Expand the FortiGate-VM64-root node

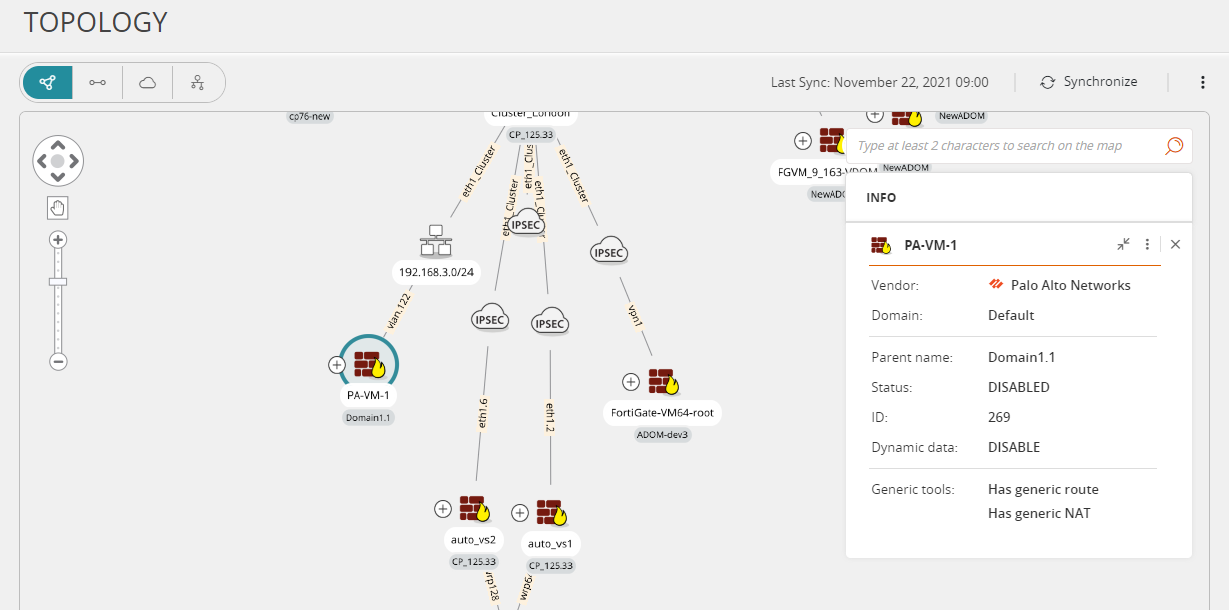pos(631,381)
